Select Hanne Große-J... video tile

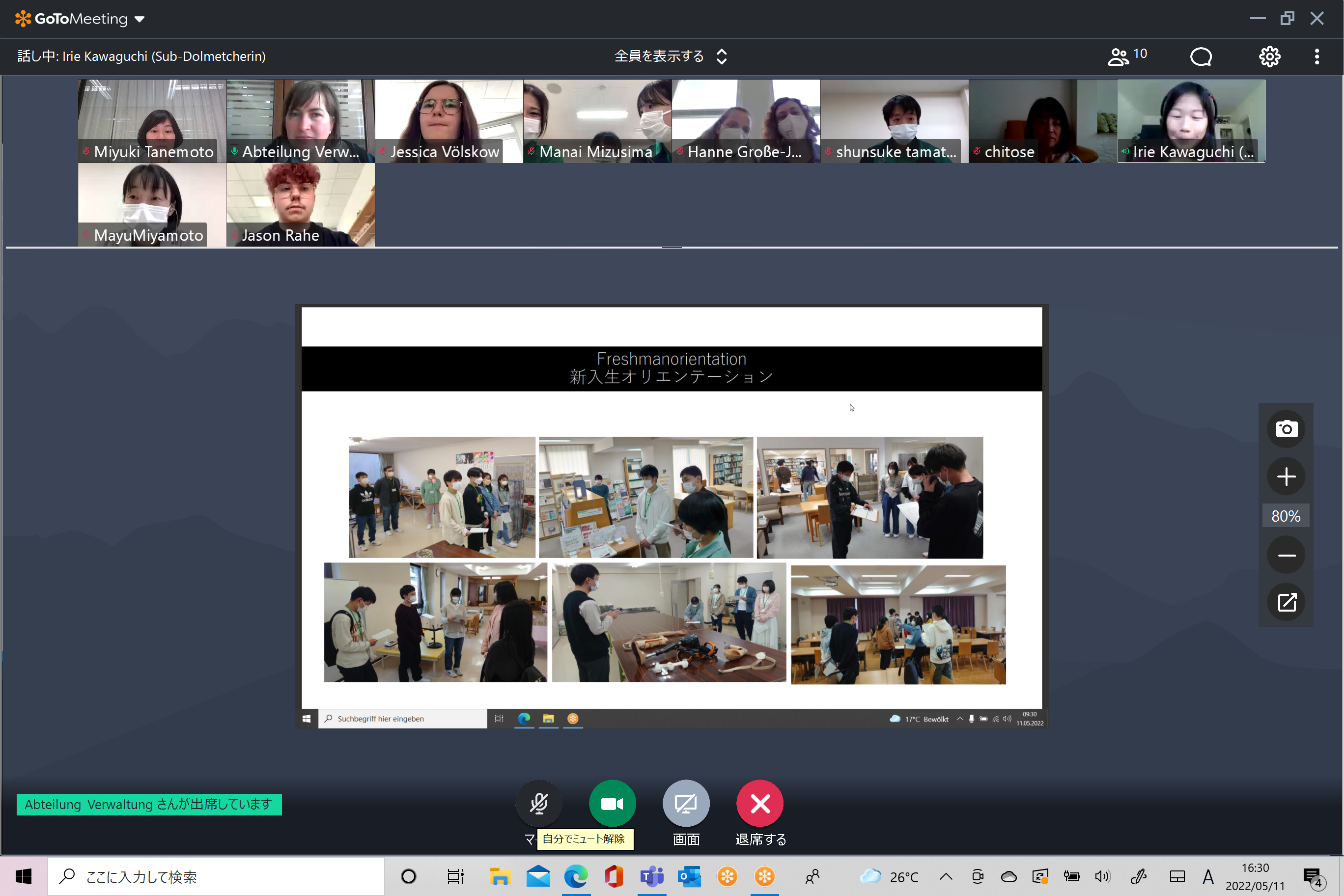click(746, 121)
